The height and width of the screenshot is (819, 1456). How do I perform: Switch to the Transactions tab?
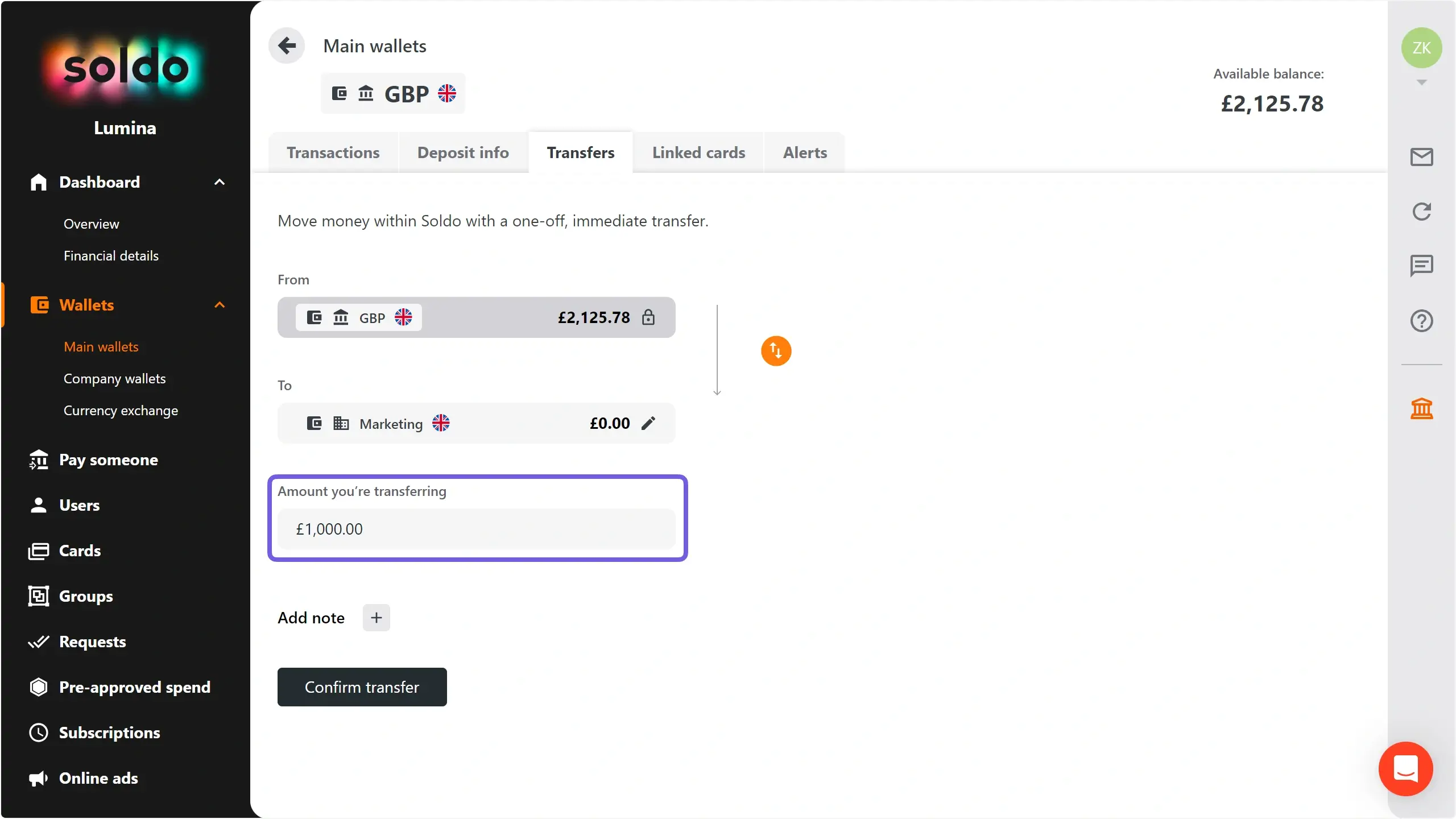[x=333, y=152]
